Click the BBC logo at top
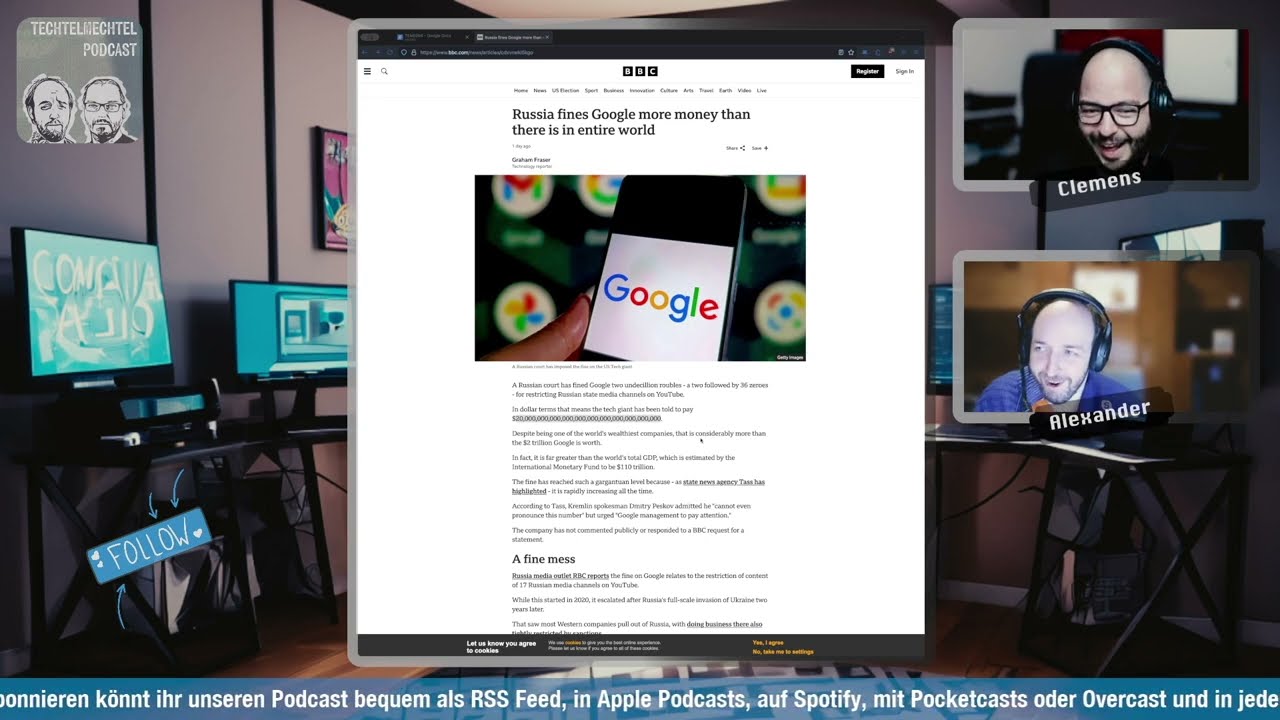 (640, 71)
